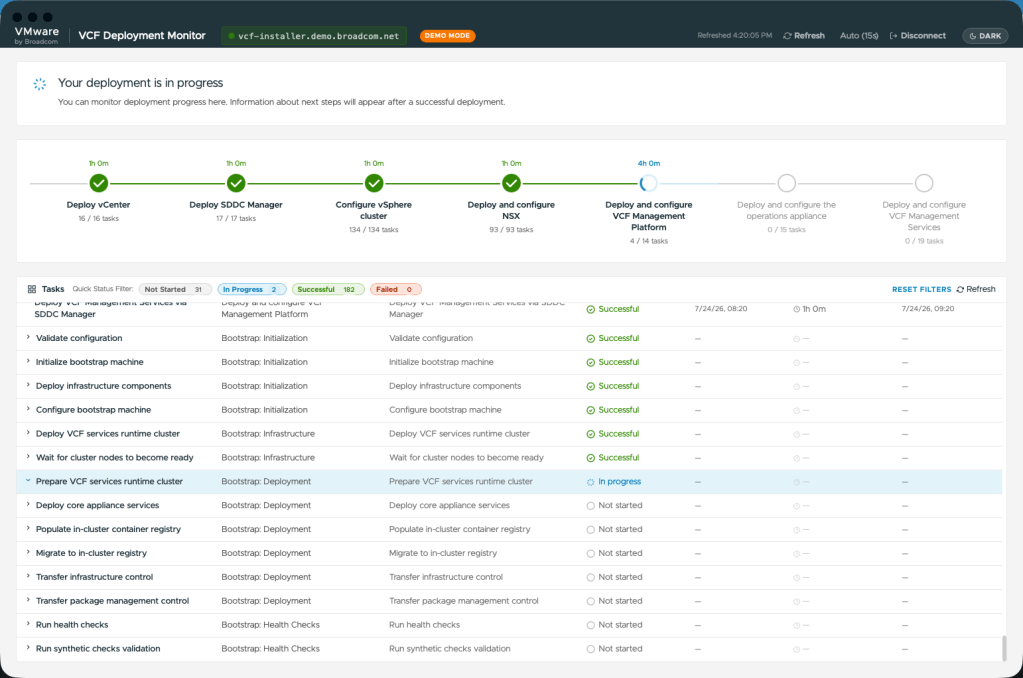Image resolution: width=1023 pixels, height=678 pixels.
Task: Click Successful icon for Deploy VCF services runtime
Action: pos(590,434)
